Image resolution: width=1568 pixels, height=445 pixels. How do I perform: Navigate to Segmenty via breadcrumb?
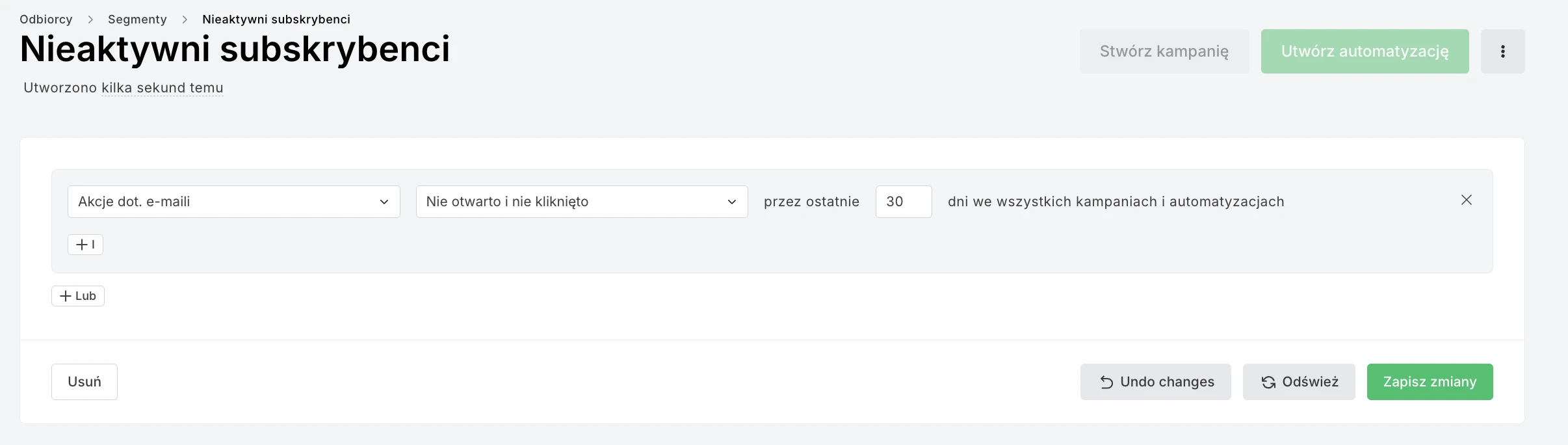pyautogui.click(x=137, y=19)
